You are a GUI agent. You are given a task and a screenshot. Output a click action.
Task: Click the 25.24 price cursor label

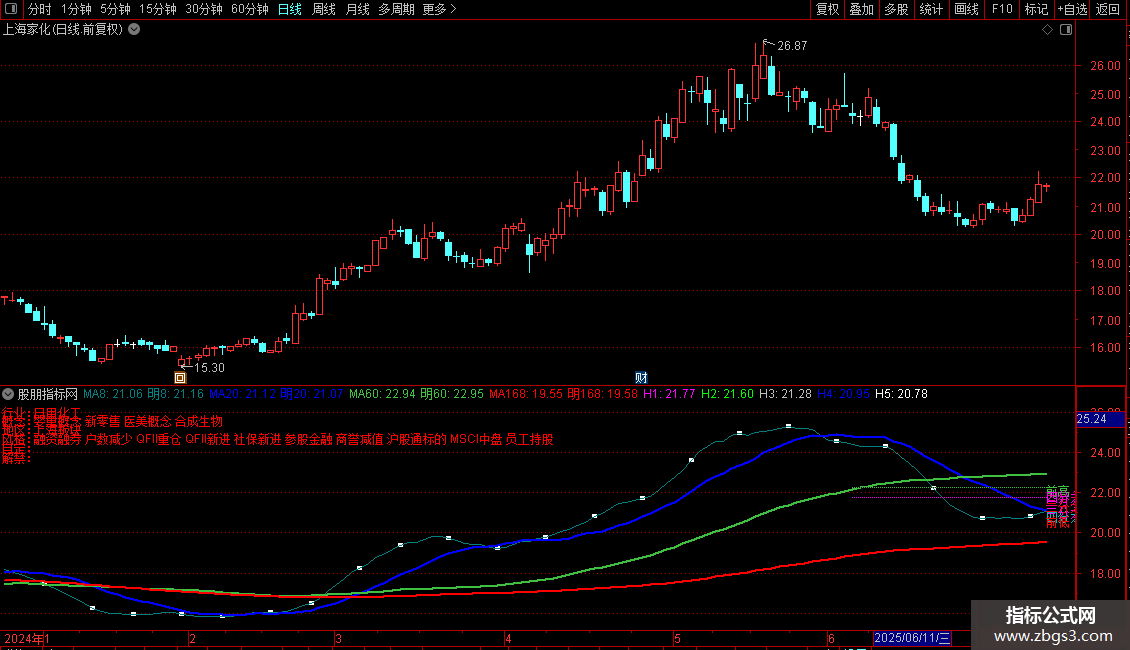[x=1100, y=419]
